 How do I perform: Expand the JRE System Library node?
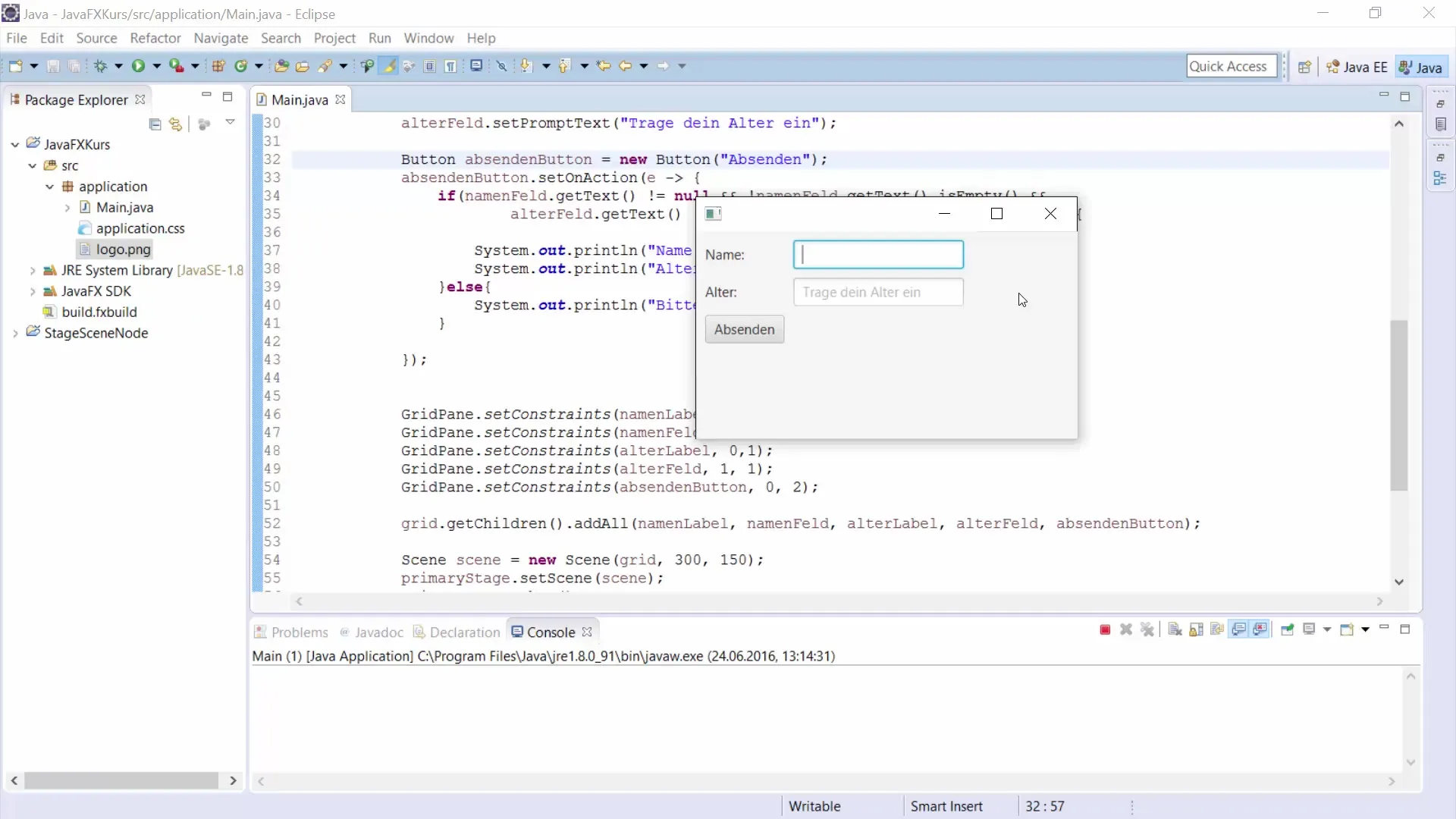pyautogui.click(x=33, y=271)
